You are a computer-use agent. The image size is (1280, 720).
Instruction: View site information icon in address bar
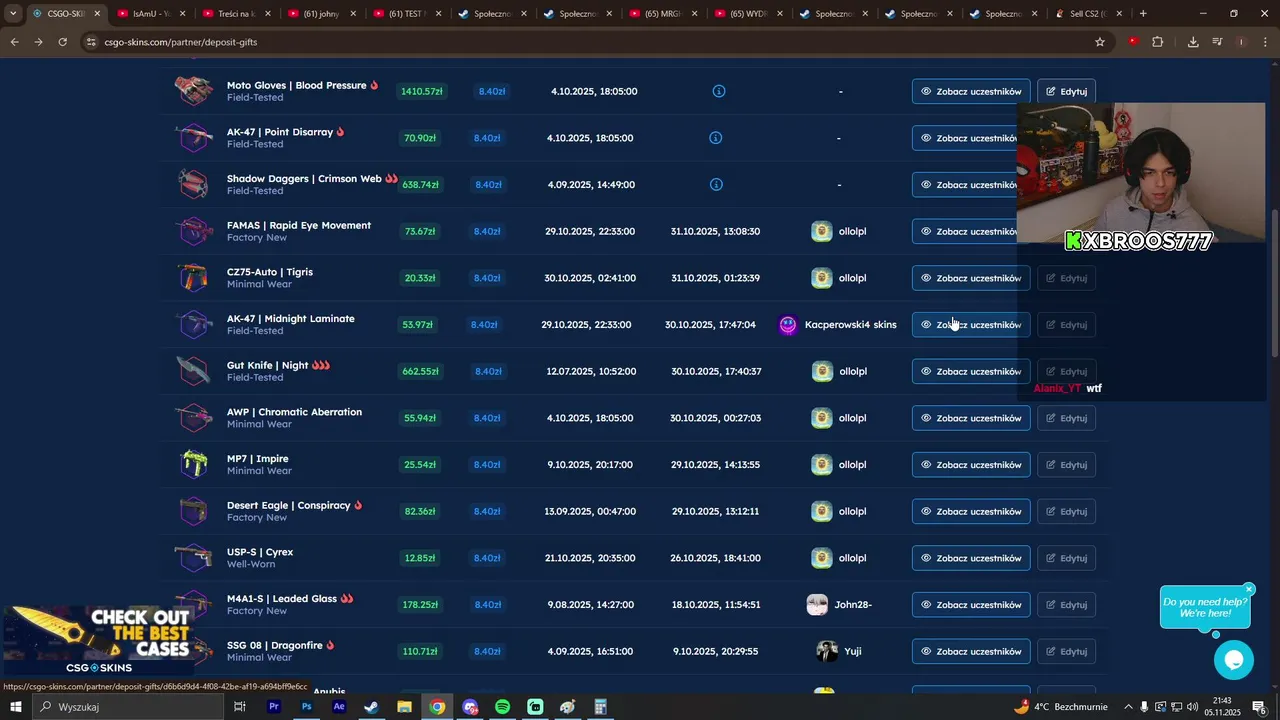click(x=91, y=42)
